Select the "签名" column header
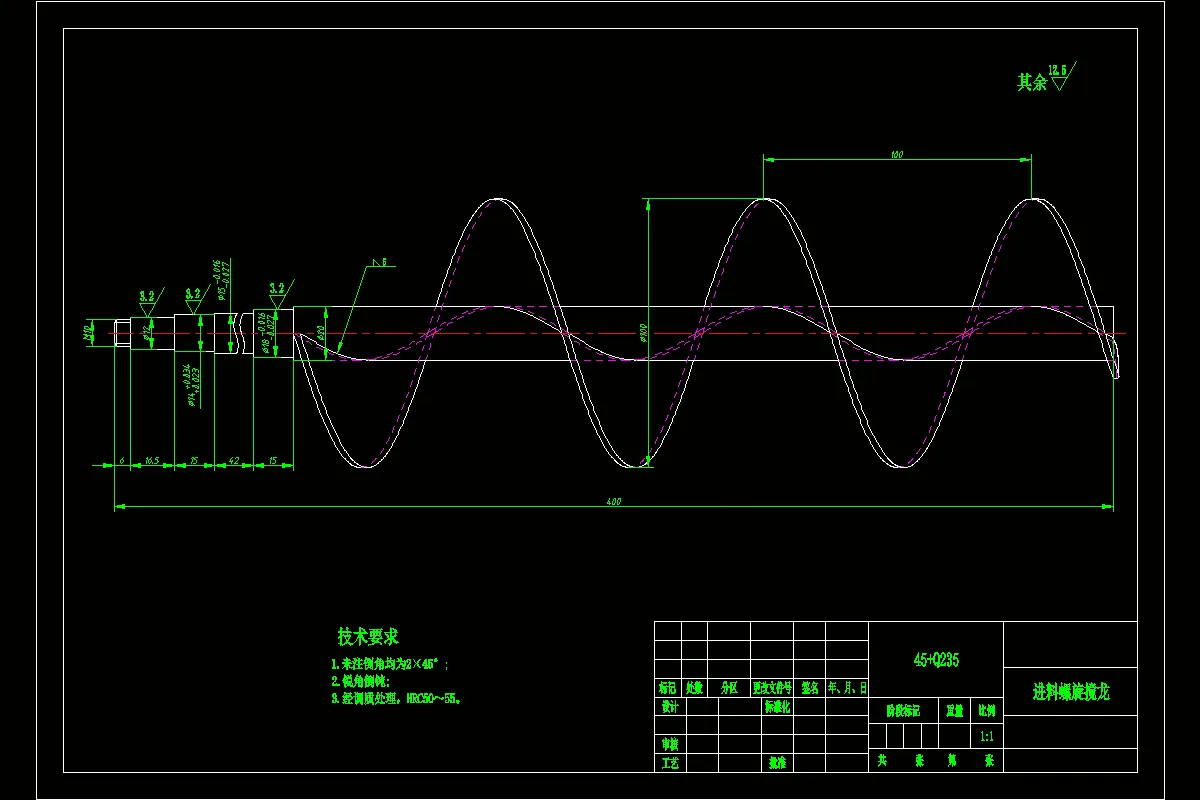This screenshot has width=1200, height=800. [x=810, y=688]
